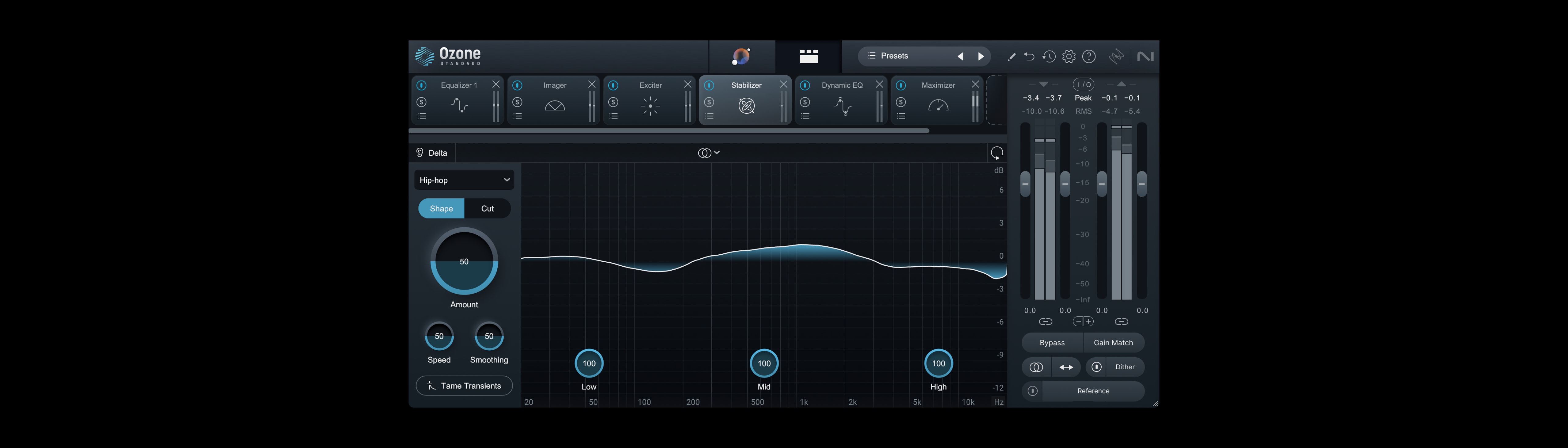Image resolution: width=1568 pixels, height=448 pixels.
Task: Go to next preset
Action: [x=981, y=57]
